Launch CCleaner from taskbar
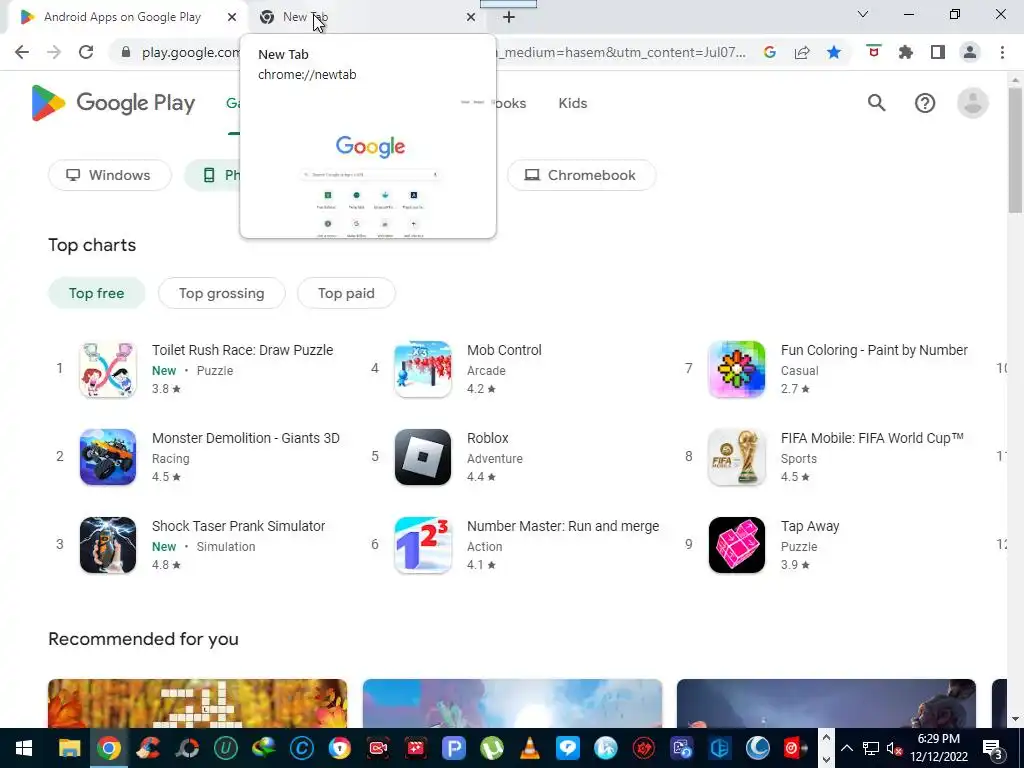The height and width of the screenshot is (768, 1024). [148, 748]
